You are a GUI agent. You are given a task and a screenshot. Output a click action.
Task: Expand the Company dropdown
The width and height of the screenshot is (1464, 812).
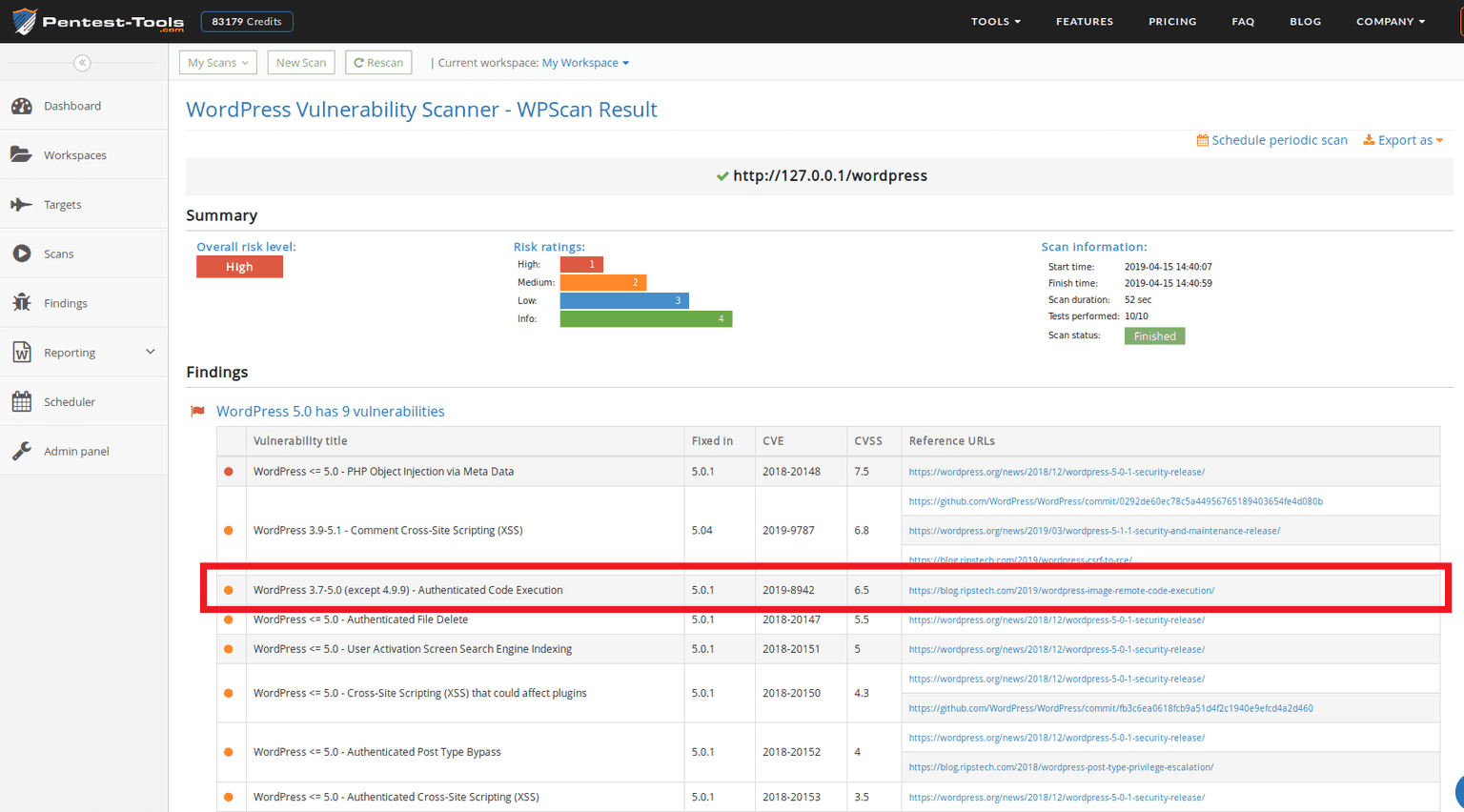(1390, 21)
